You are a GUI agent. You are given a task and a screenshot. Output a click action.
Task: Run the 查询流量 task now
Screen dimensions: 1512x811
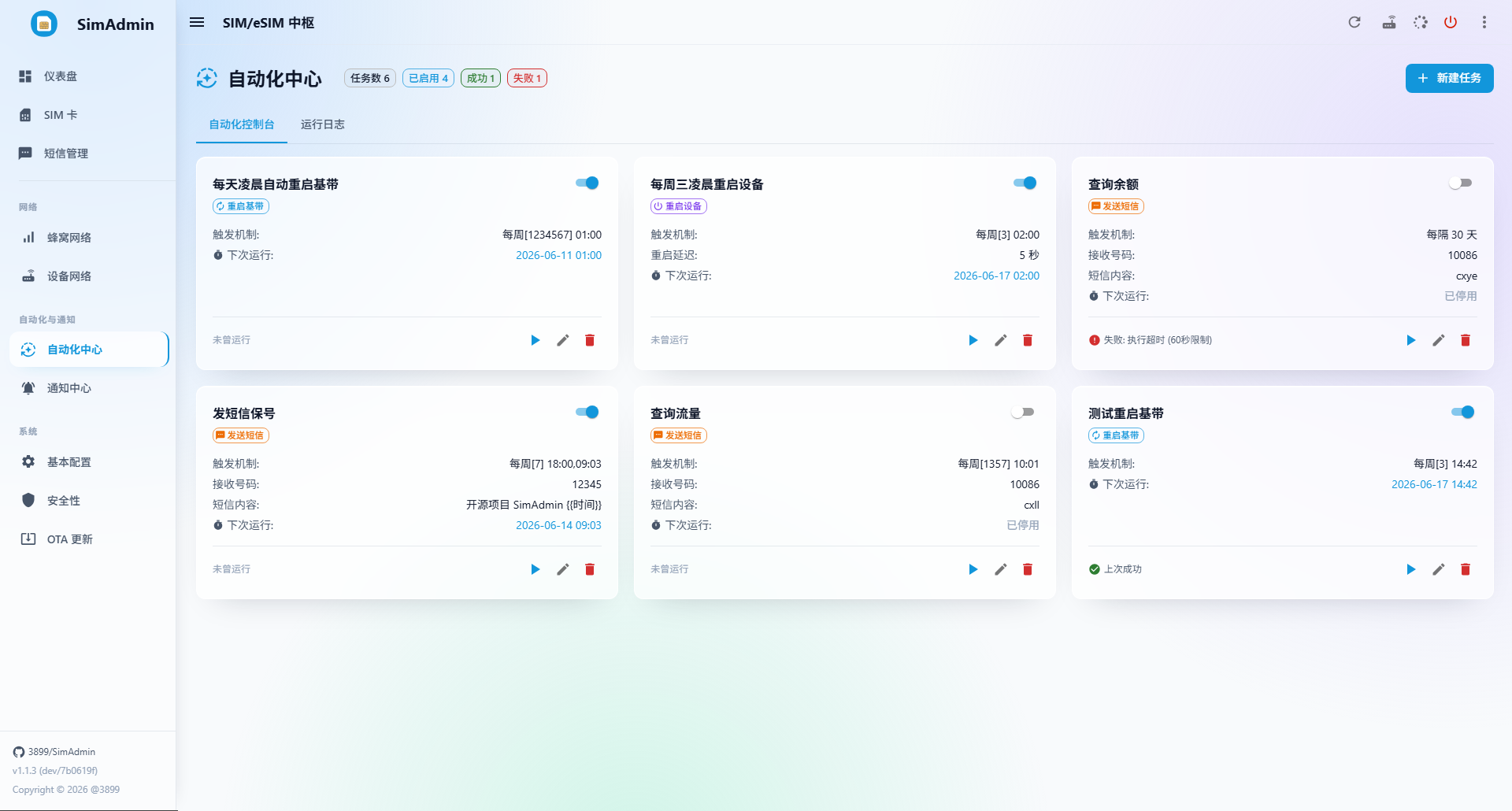pos(973,569)
